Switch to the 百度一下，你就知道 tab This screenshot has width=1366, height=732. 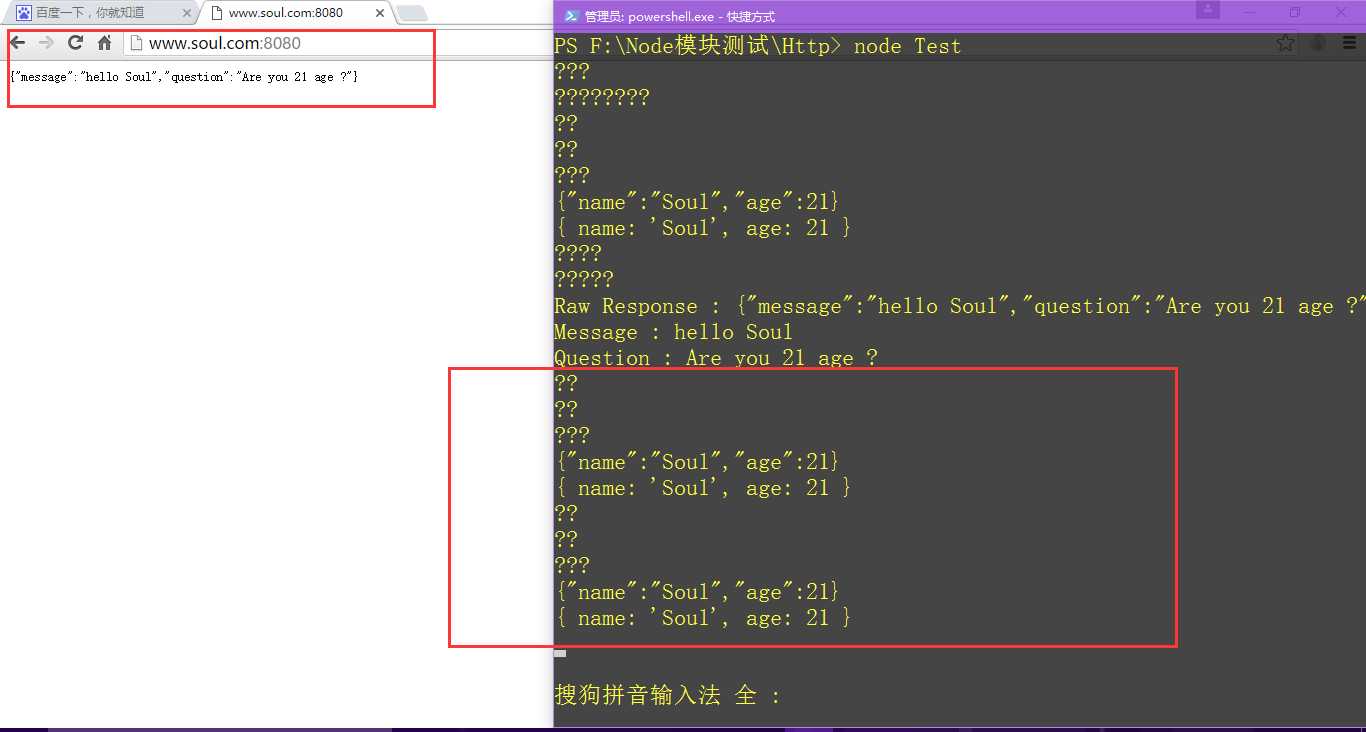coord(100,13)
